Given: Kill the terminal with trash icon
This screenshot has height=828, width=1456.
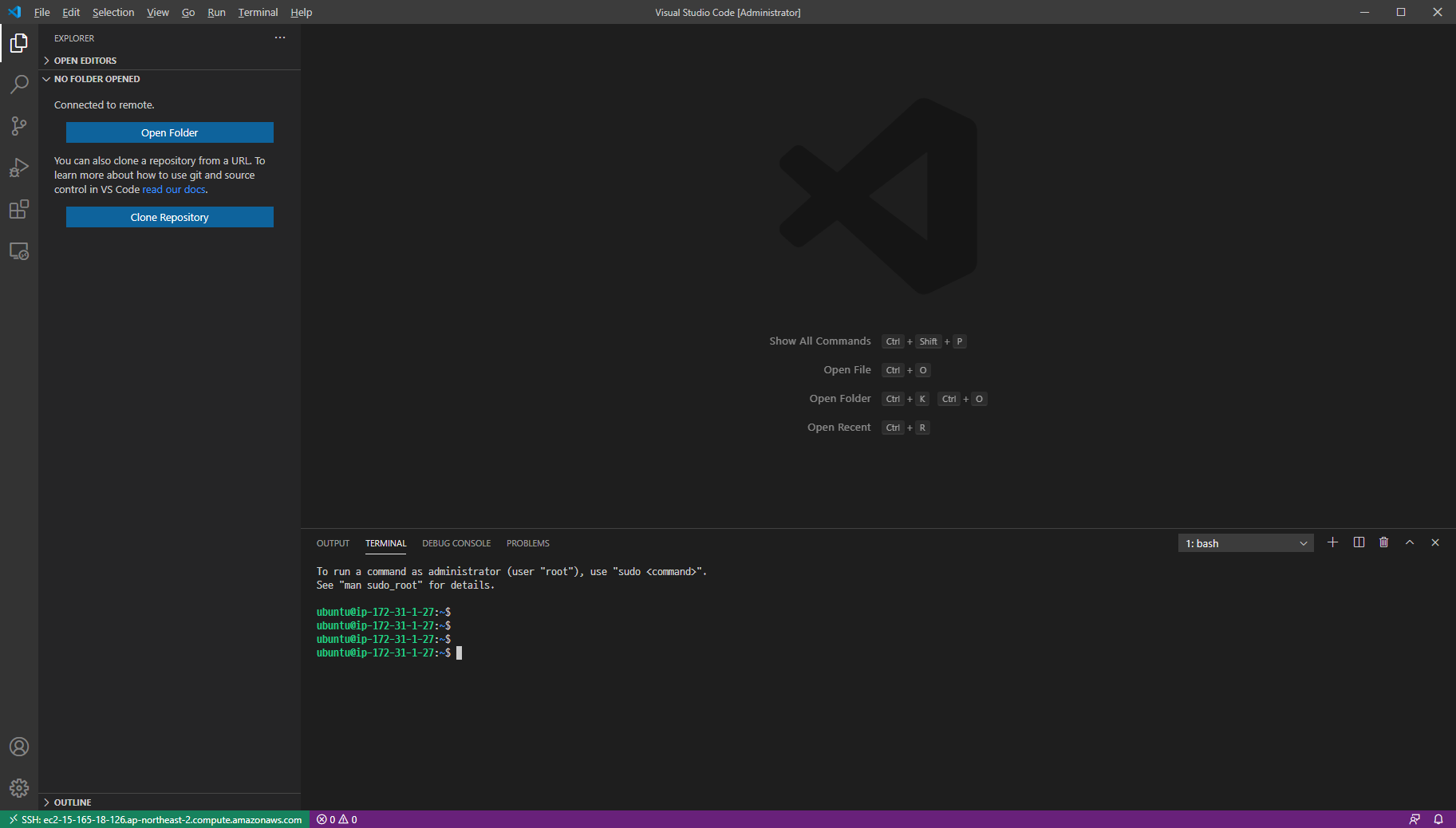Looking at the screenshot, I should pos(1384,542).
